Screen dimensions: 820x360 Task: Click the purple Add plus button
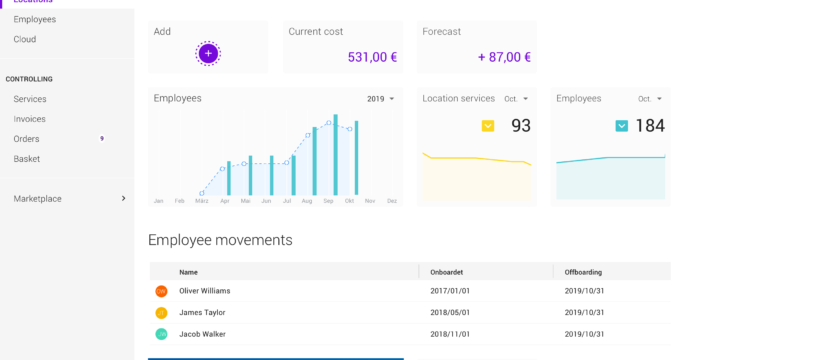208,53
